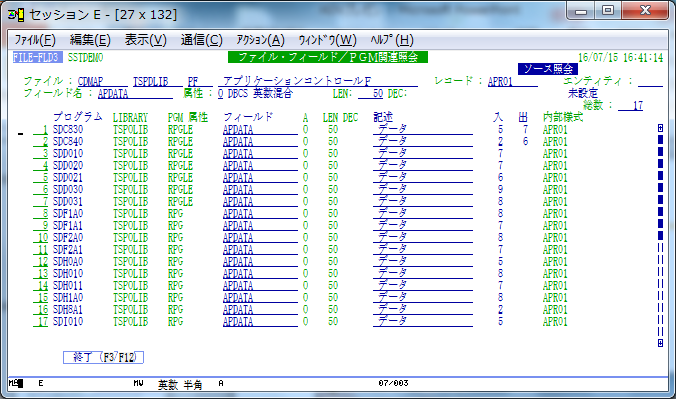Minimize the session window

(x=581, y=10)
